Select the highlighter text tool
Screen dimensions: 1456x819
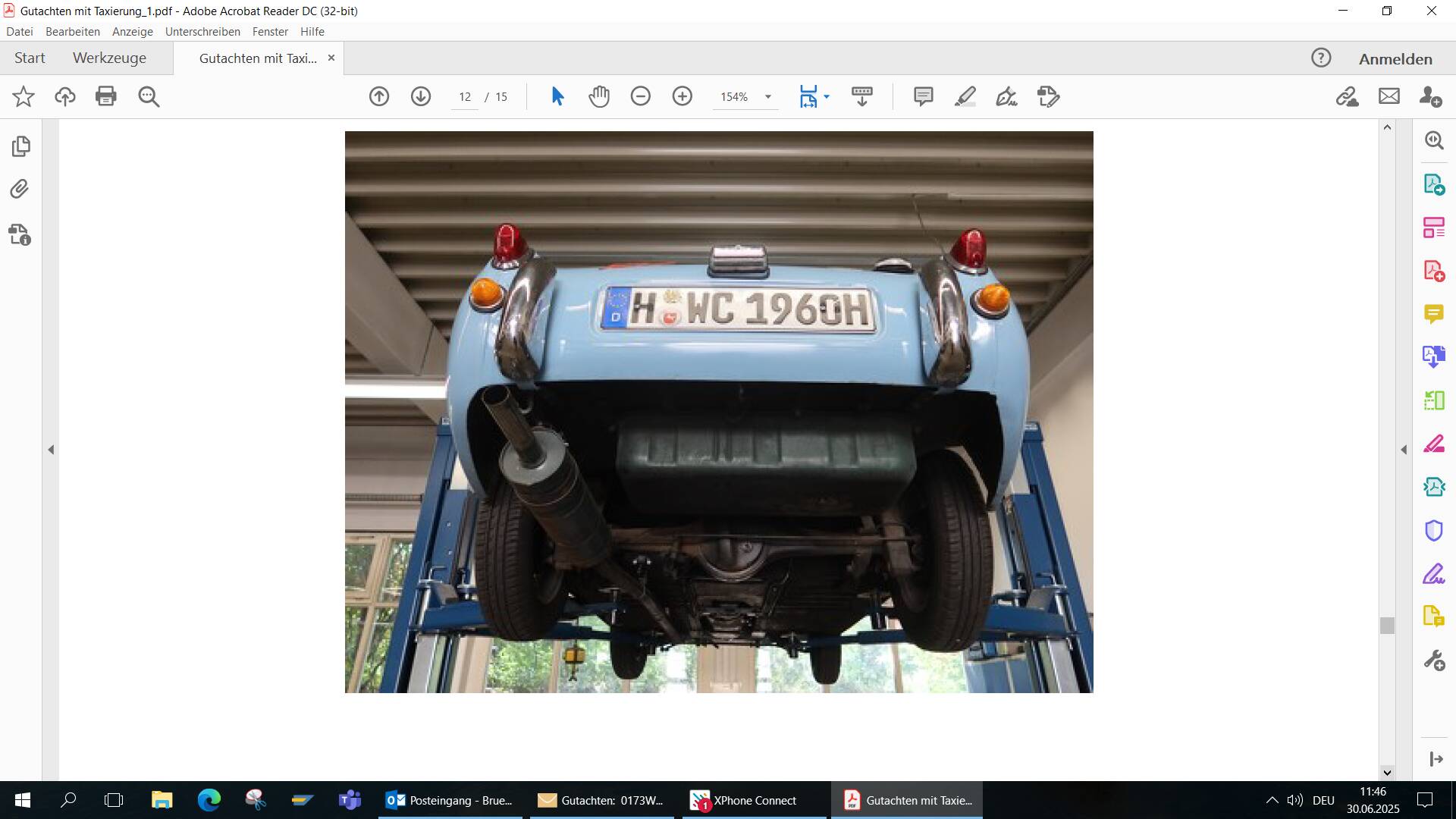click(x=965, y=96)
